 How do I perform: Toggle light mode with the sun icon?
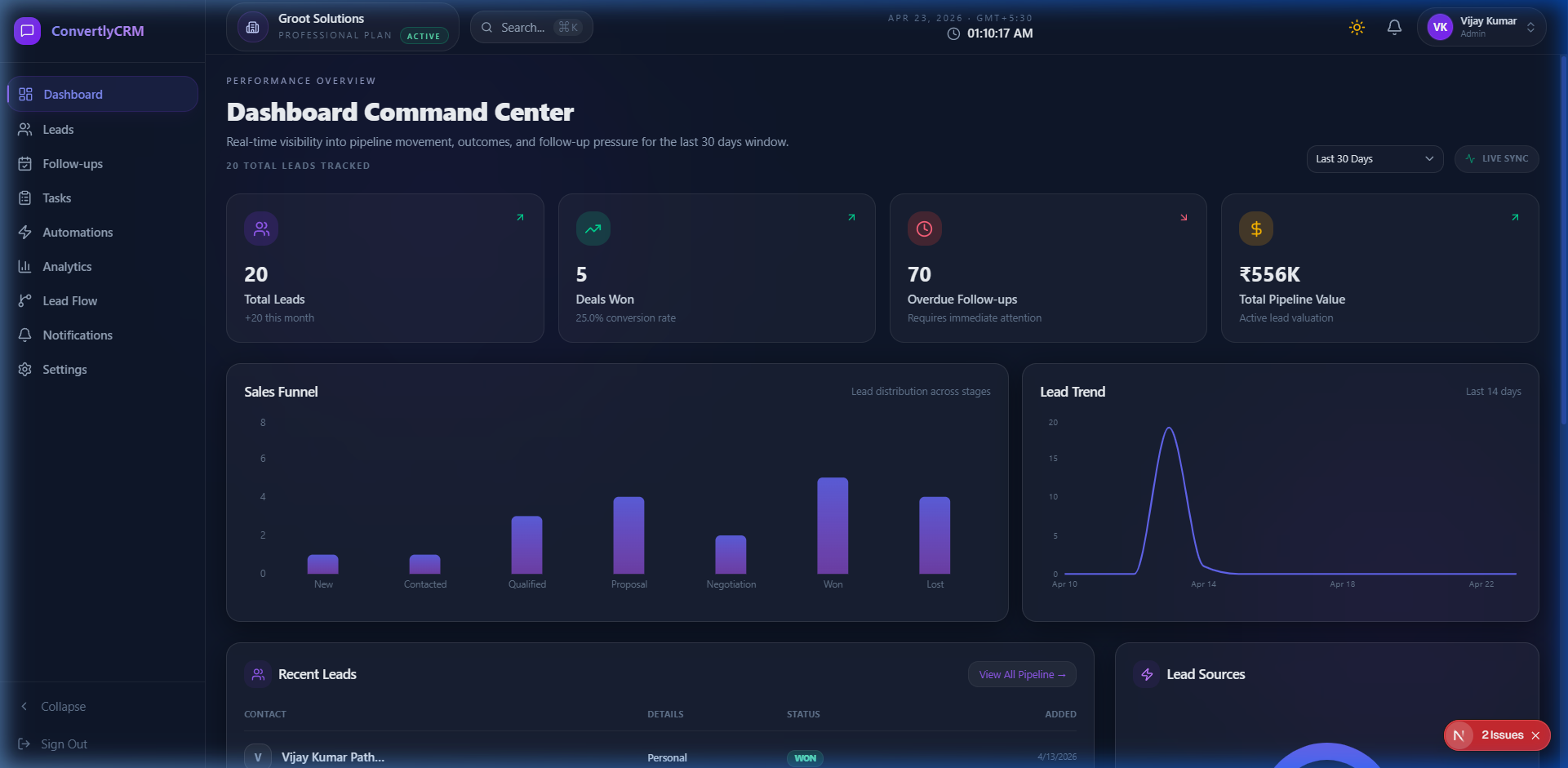[1357, 27]
